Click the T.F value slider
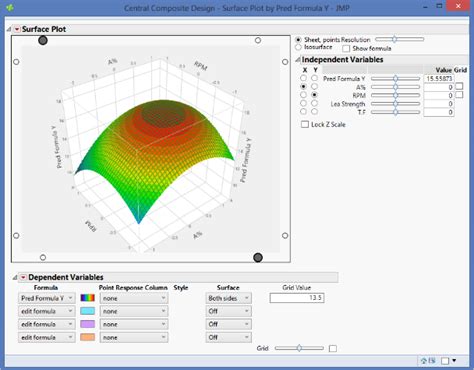The image size is (474, 370). coord(395,112)
